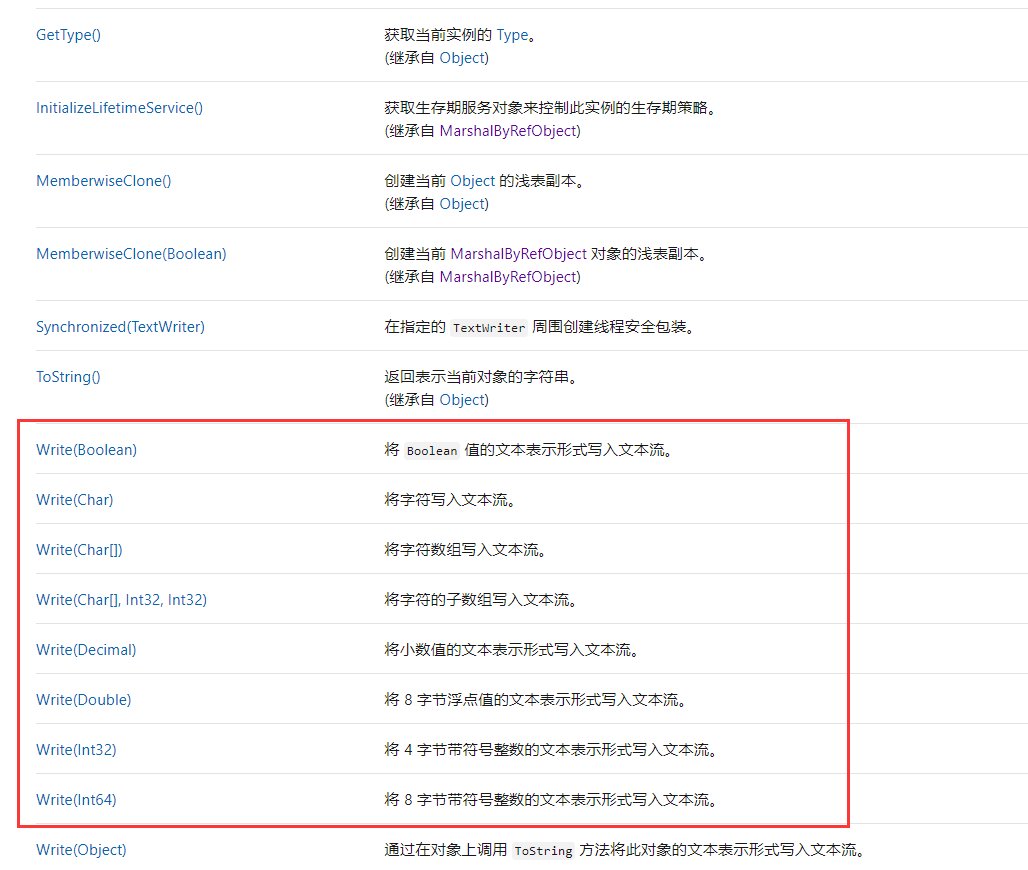Open the Write(Object) method page
Viewport: 1028px width, 870px height.
tap(81, 849)
